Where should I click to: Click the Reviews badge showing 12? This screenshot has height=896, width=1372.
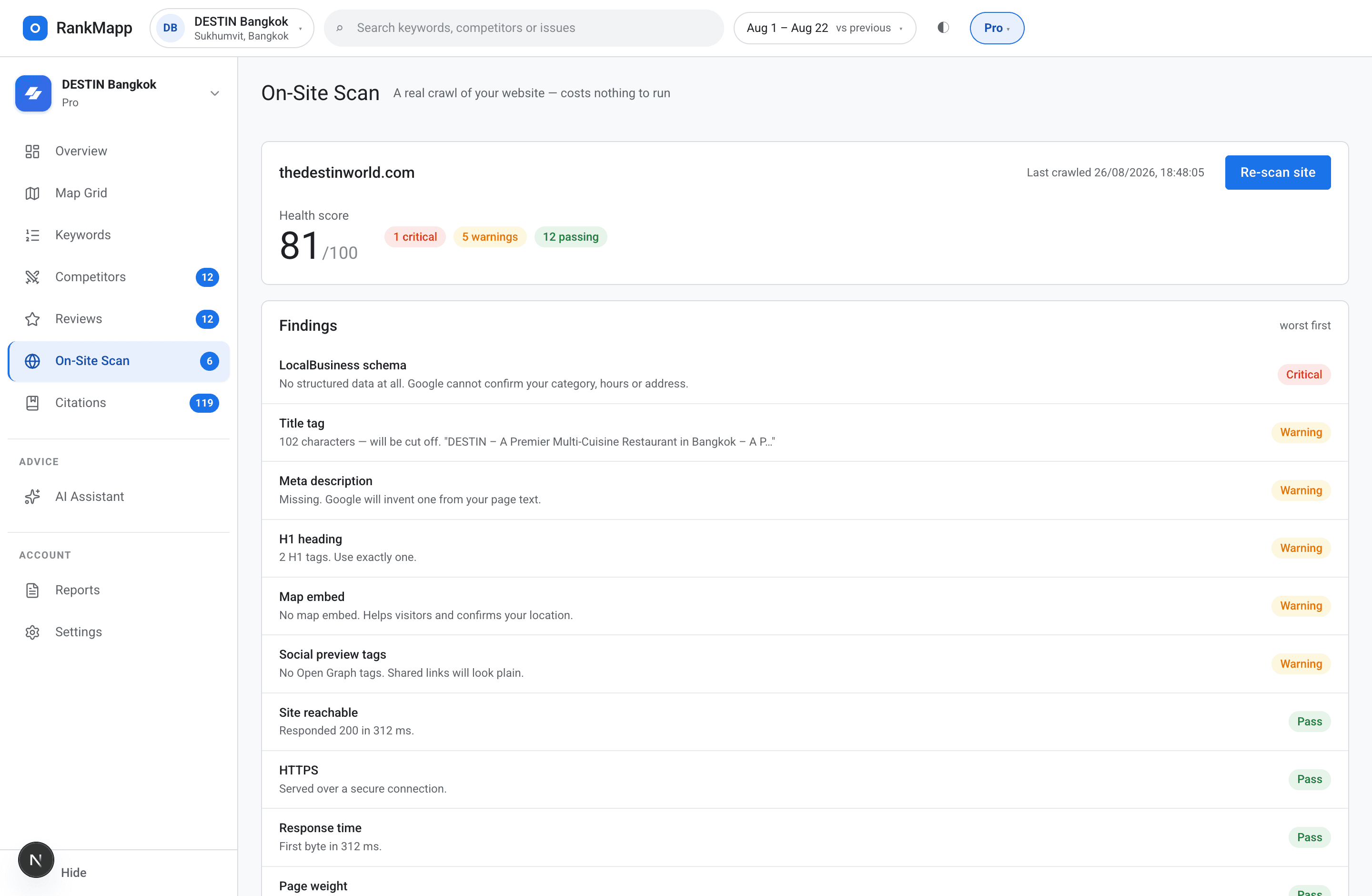[207, 319]
